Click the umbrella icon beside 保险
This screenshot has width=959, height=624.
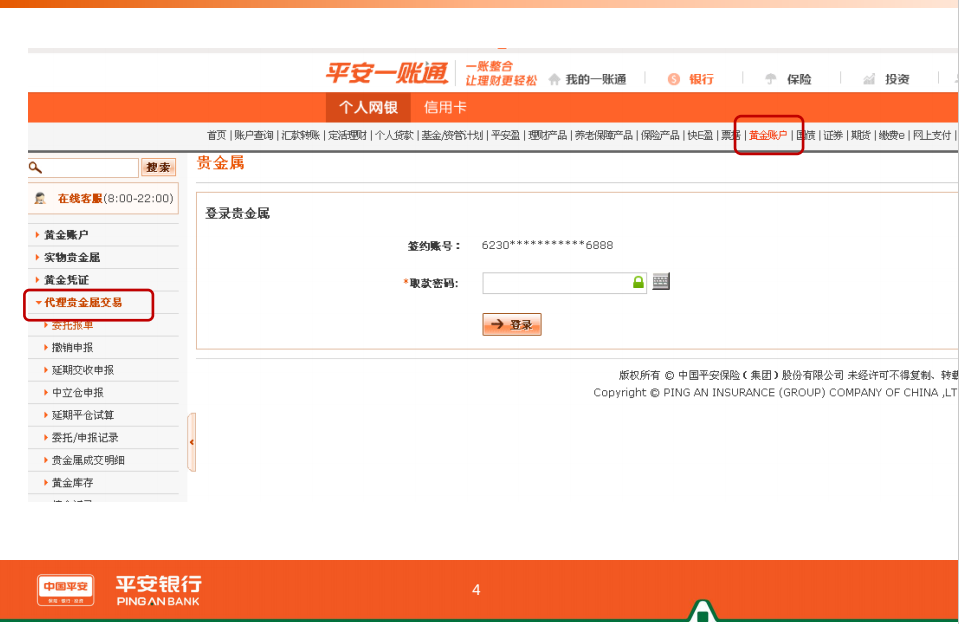(x=771, y=79)
